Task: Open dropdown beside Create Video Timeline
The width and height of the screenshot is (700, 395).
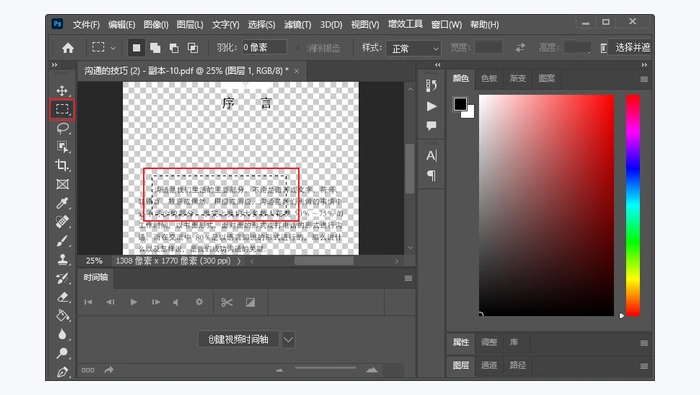Action: [288, 340]
